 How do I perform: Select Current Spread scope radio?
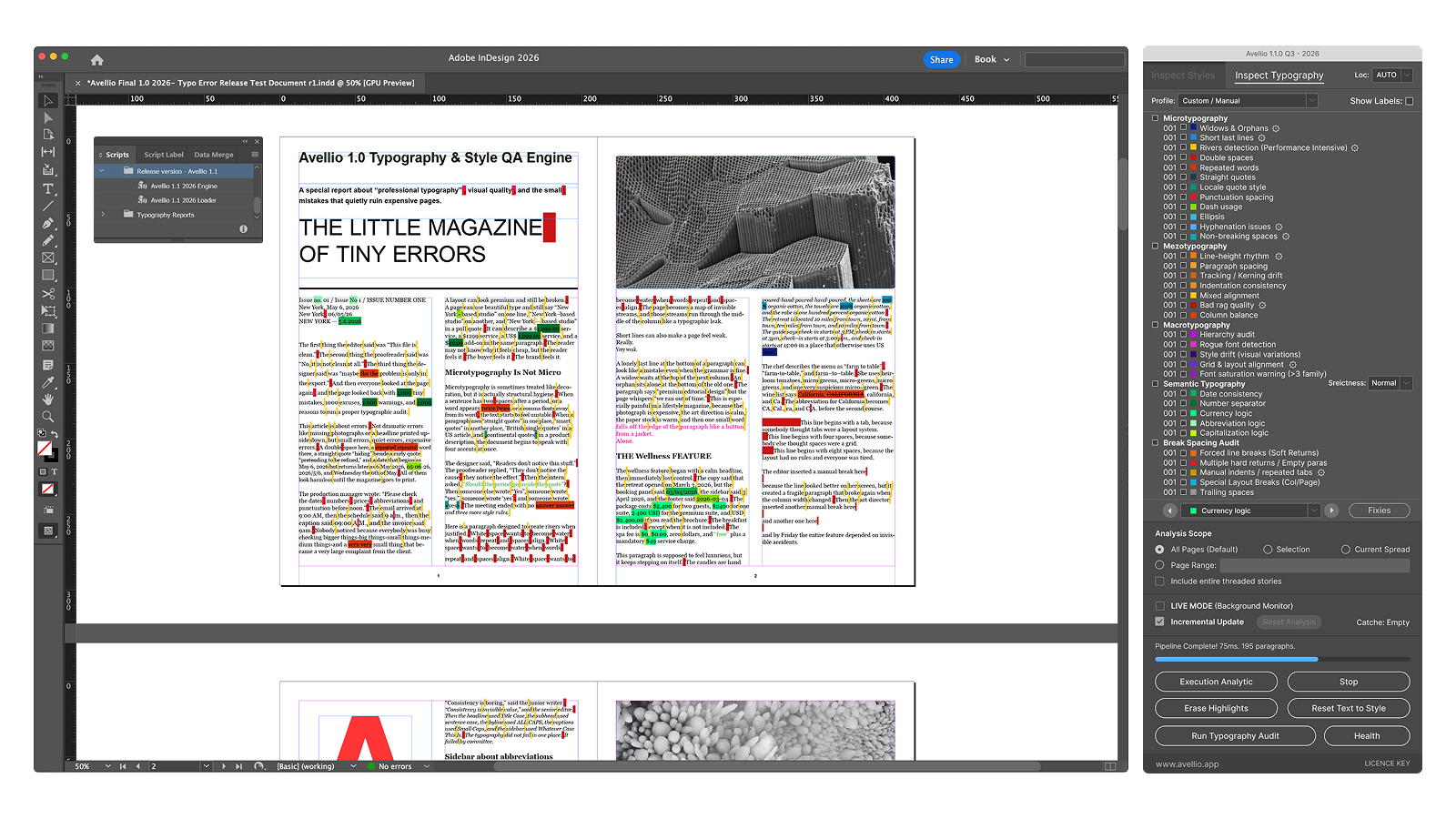[x=1346, y=550]
